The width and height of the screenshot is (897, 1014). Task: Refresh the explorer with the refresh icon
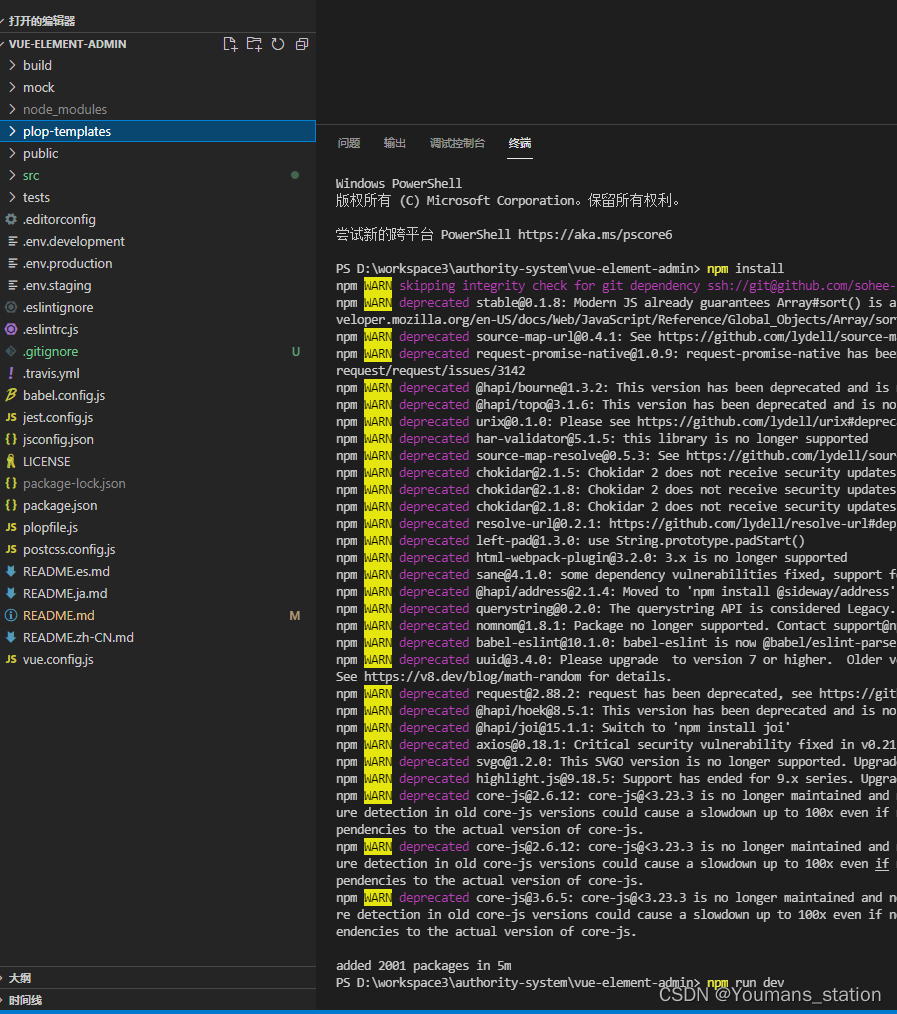click(x=278, y=44)
